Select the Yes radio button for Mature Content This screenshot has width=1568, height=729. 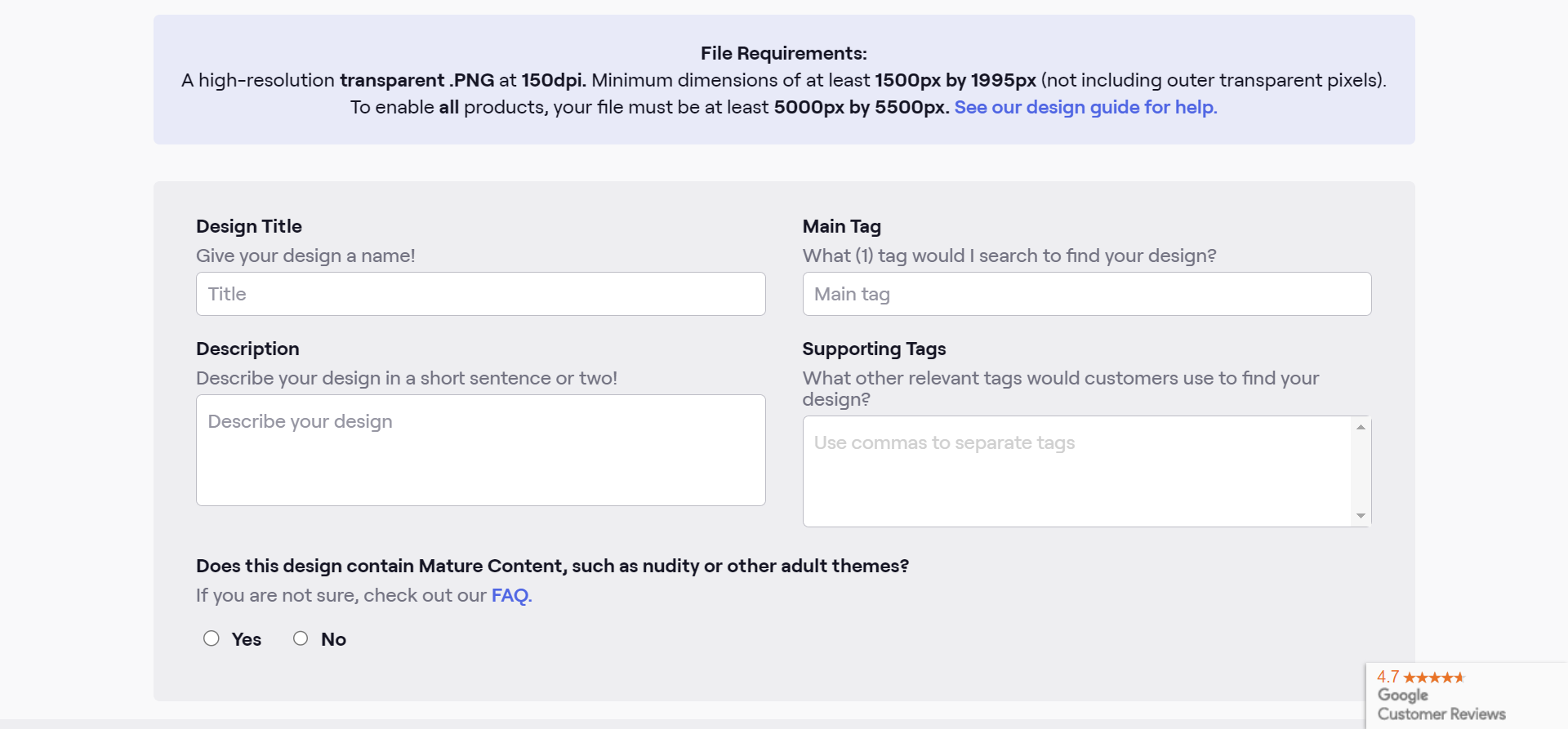[x=212, y=638]
